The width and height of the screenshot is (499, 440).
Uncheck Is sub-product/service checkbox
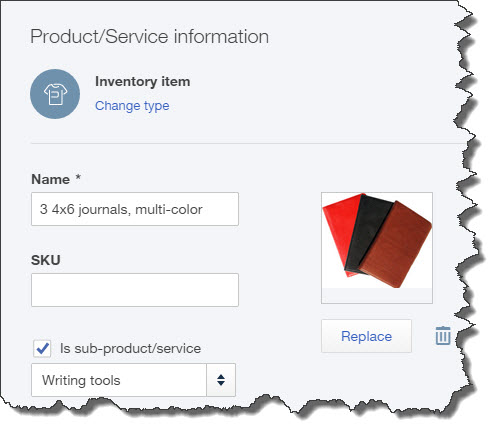pyautogui.click(x=42, y=349)
